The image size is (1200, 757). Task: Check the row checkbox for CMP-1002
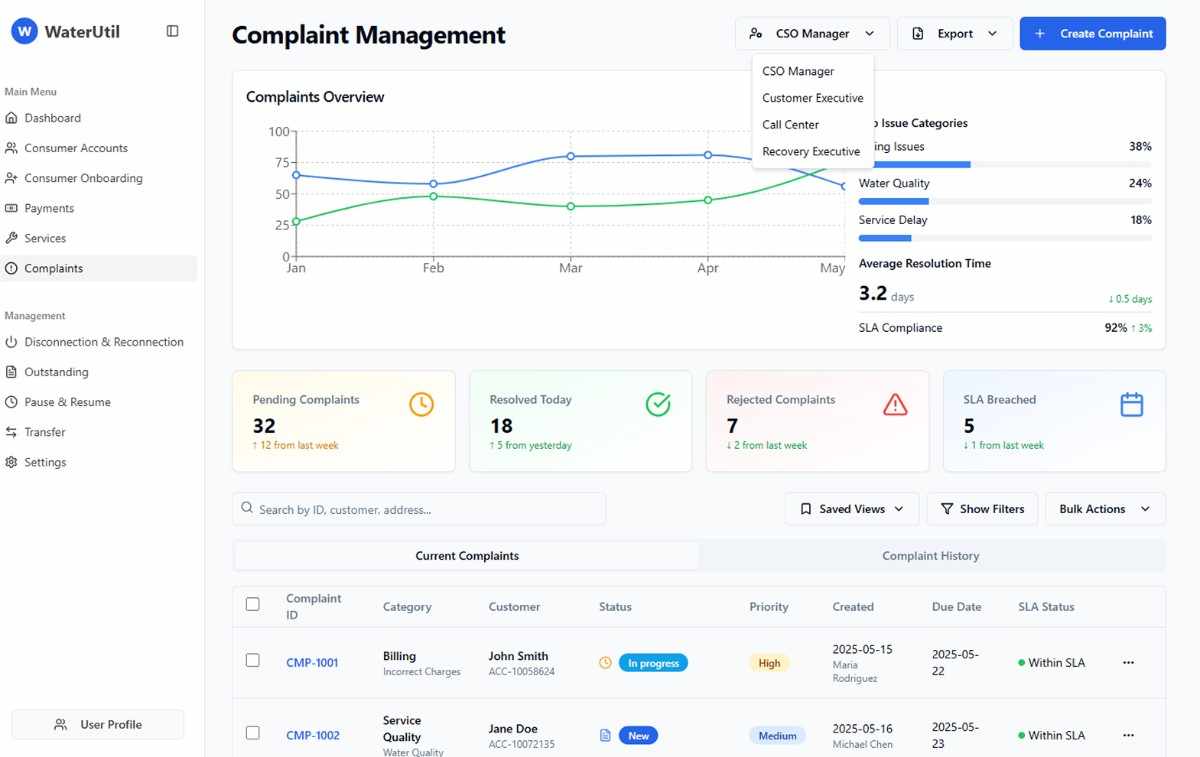(252, 732)
